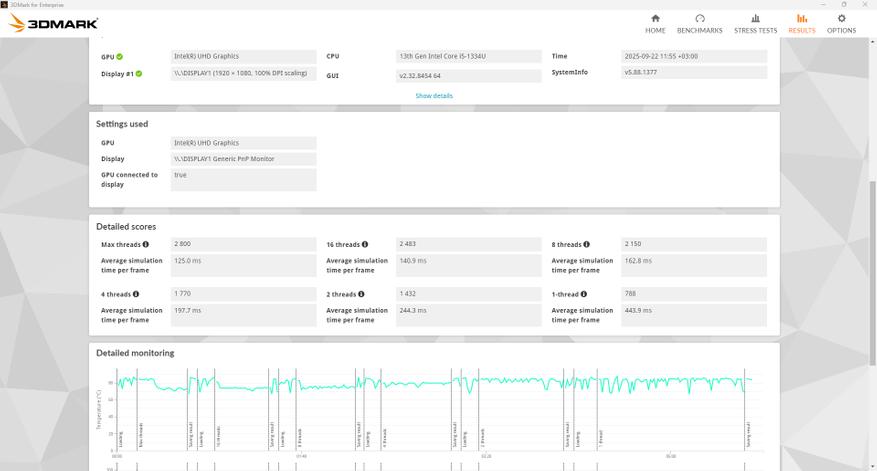877x471 pixels.
Task: Click green check icon next to Display #1
Action: click(x=139, y=73)
